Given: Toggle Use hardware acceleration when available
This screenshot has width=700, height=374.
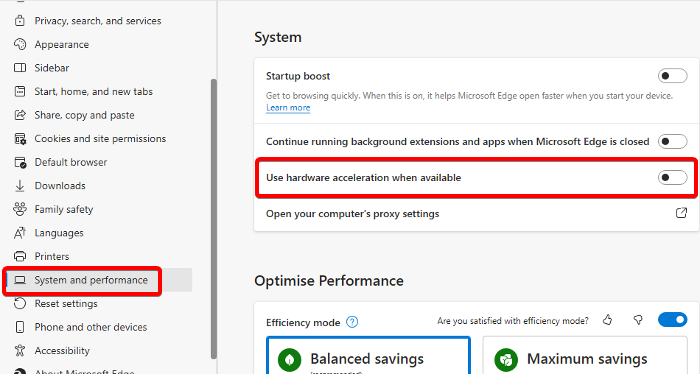Looking at the screenshot, I should (x=672, y=178).
